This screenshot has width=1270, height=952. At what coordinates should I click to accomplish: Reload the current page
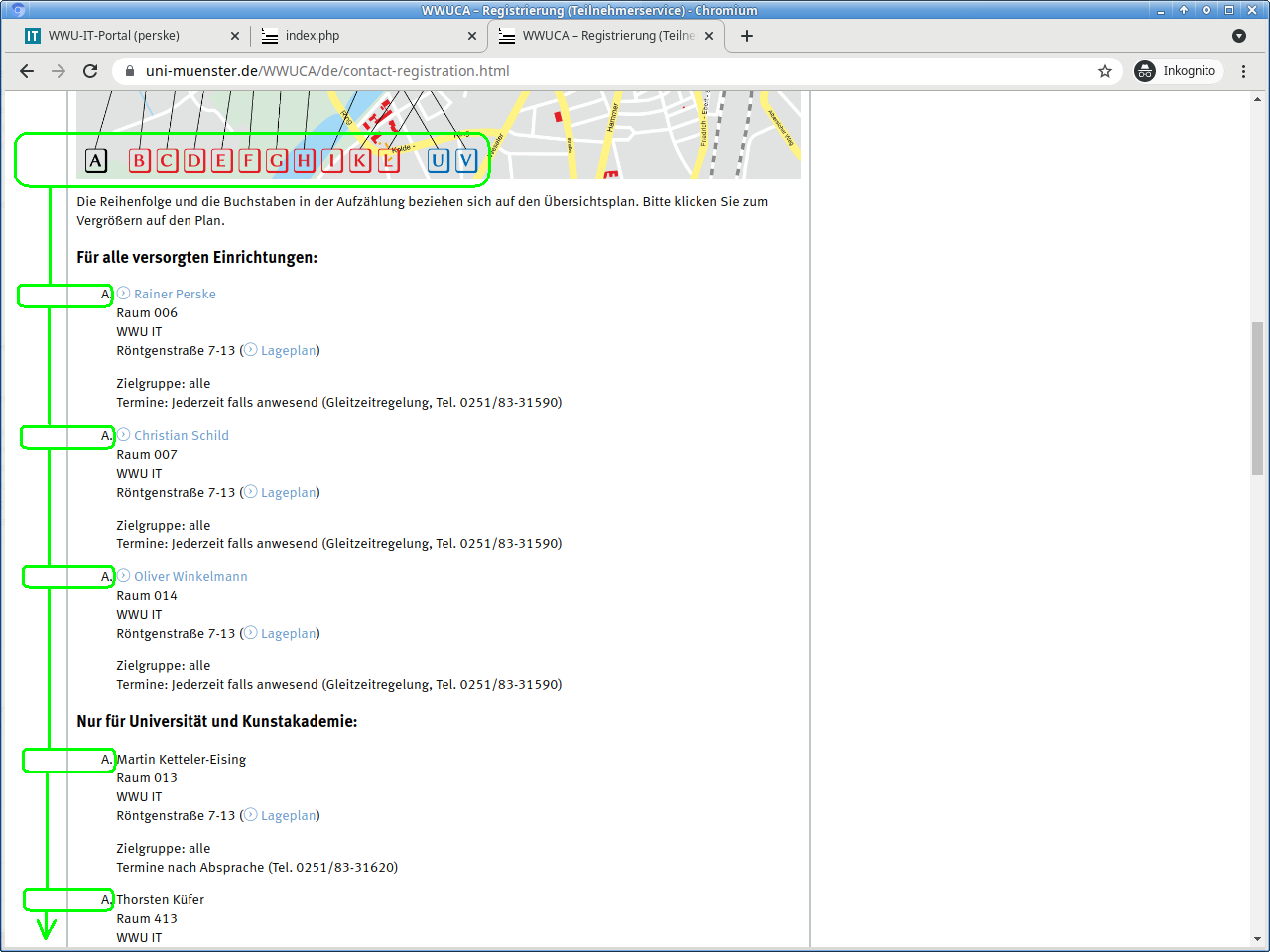[x=90, y=71]
